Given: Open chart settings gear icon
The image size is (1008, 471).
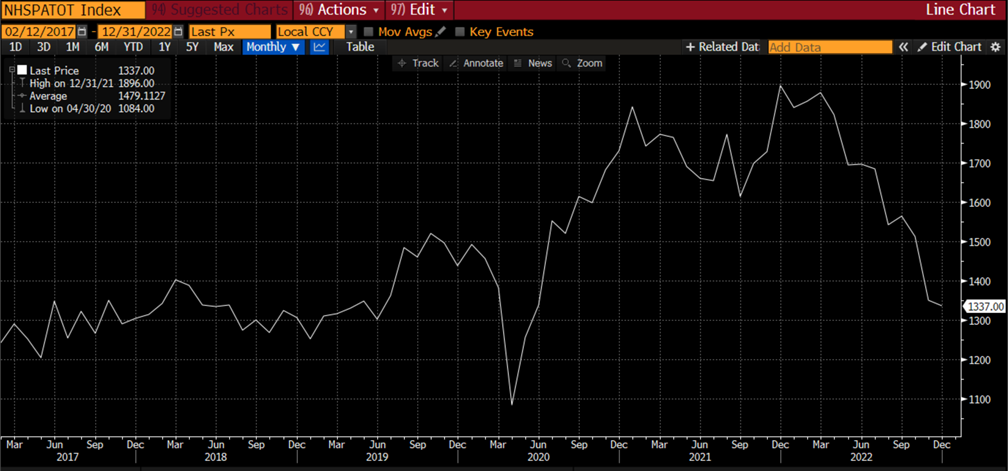Looking at the screenshot, I should tap(997, 47).
